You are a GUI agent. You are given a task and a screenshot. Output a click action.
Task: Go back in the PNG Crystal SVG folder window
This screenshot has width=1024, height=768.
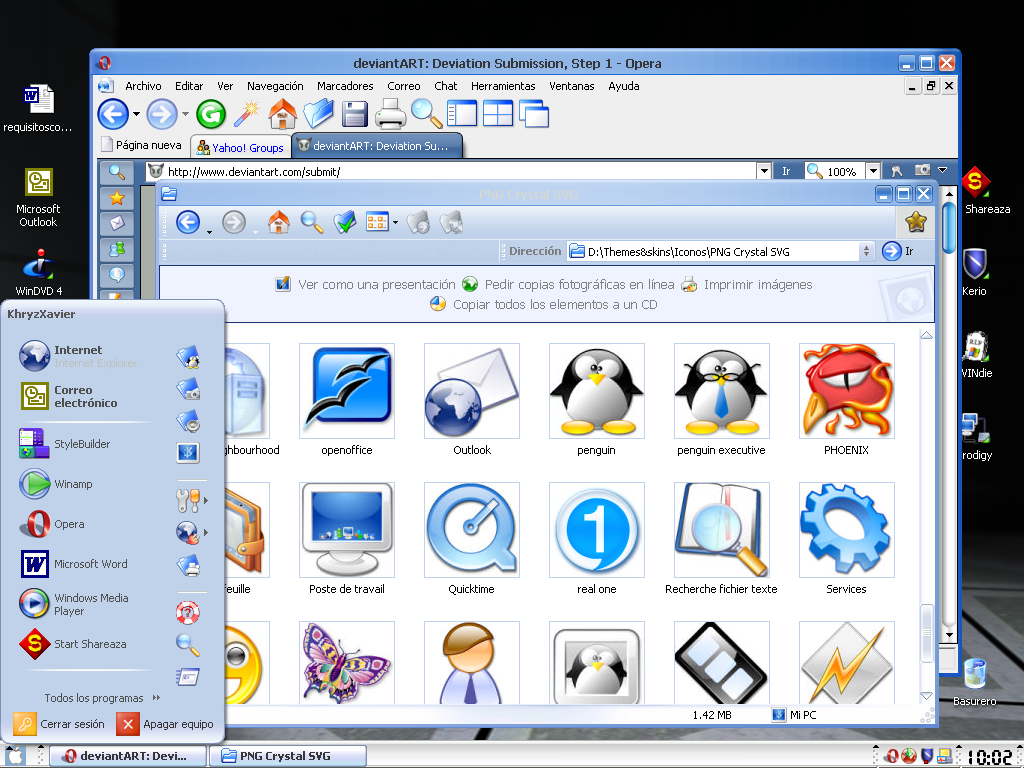pyautogui.click(x=188, y=223)
